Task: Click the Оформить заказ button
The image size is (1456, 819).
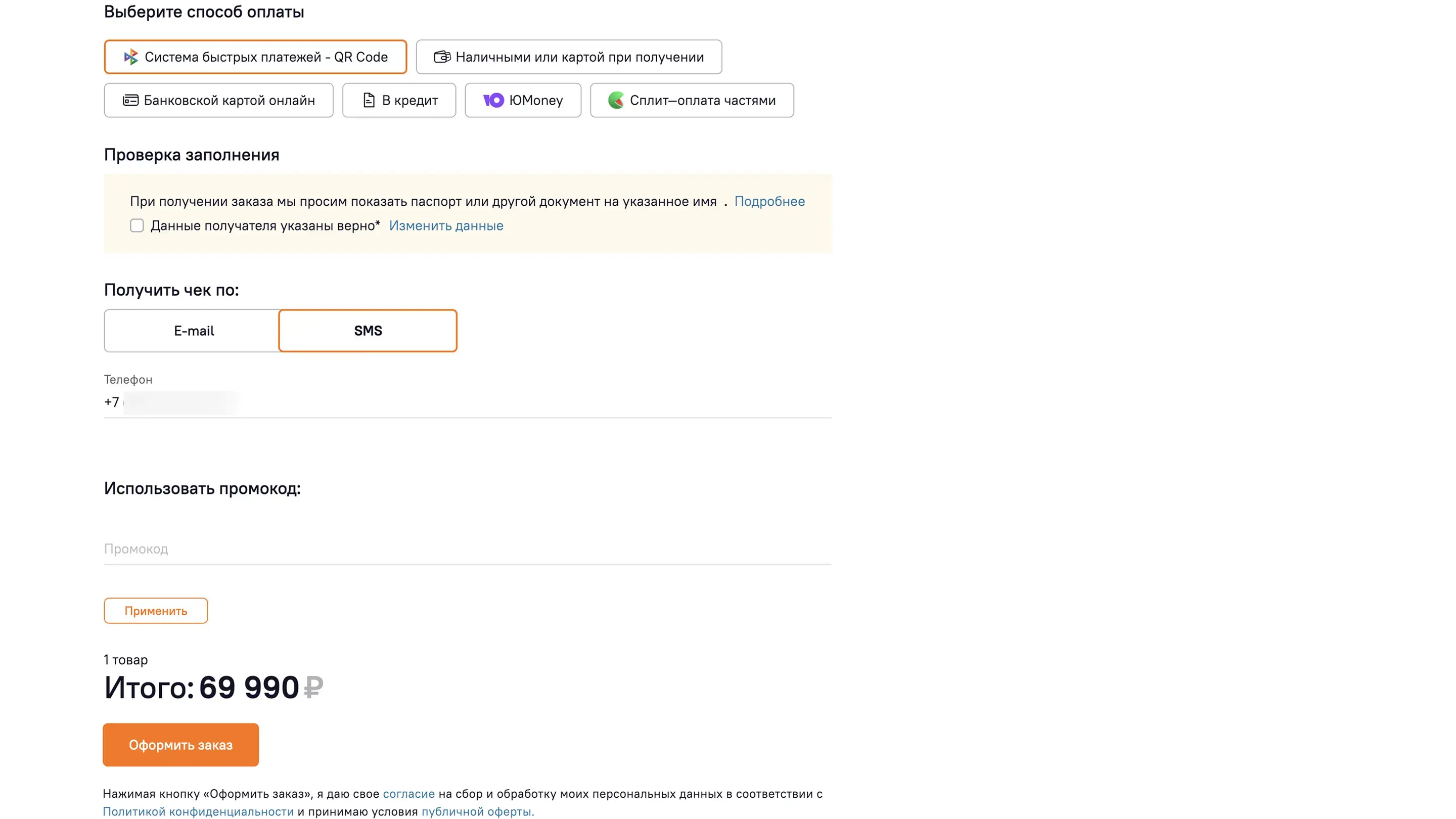Action: tap(181, 745)
